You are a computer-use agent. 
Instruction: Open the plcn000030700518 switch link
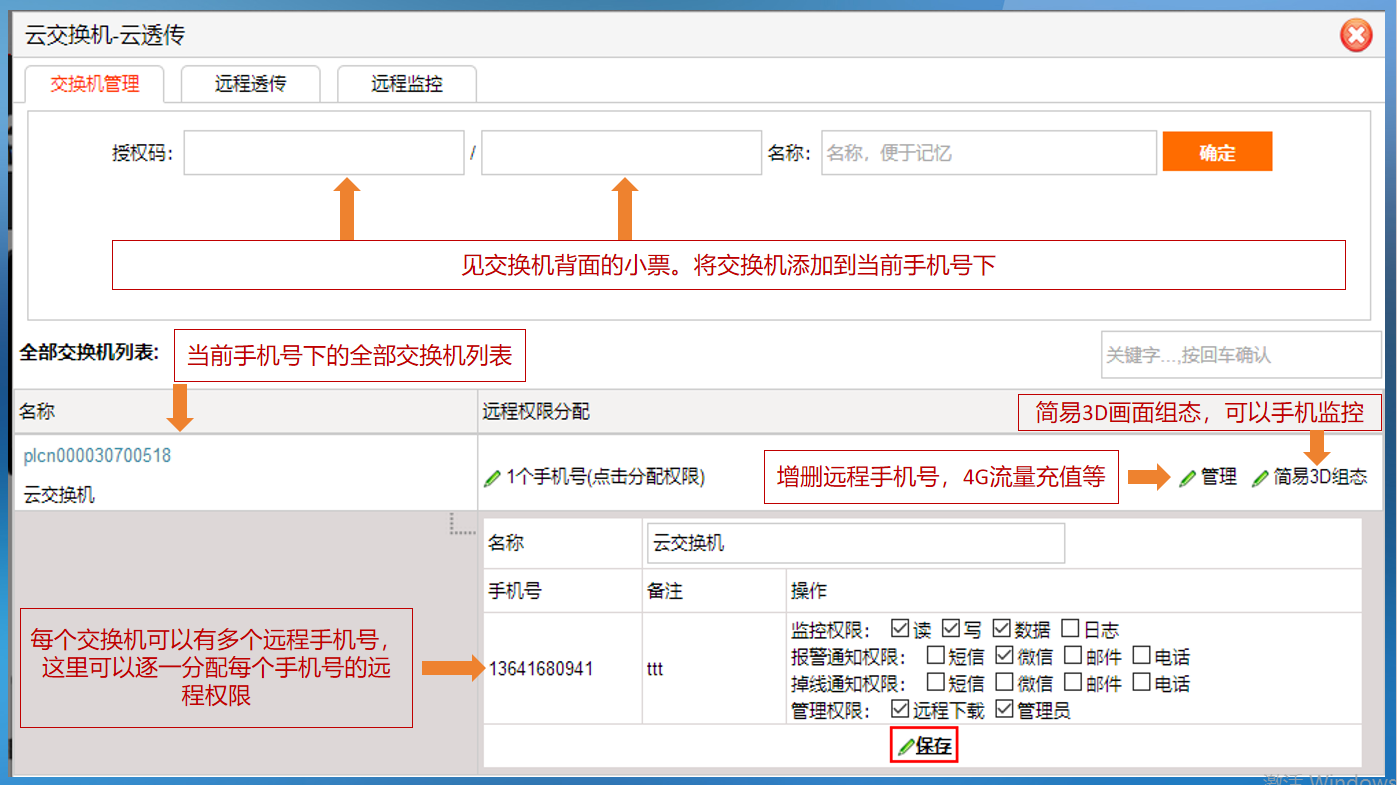click(97, 456)
